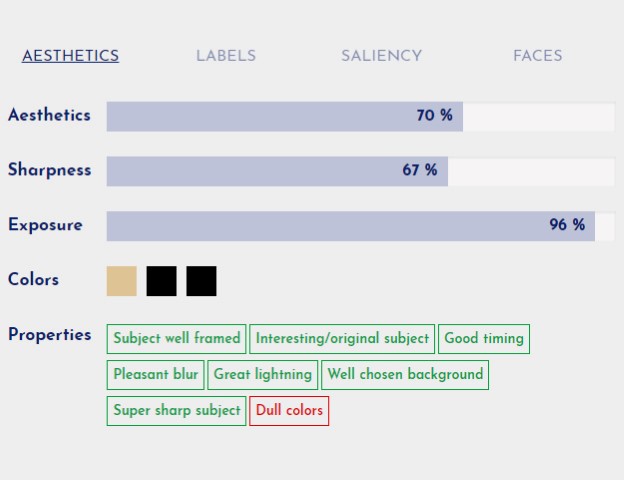
Task: Click the Interesting/original subject tag
Action: click(x=342, y=339)
